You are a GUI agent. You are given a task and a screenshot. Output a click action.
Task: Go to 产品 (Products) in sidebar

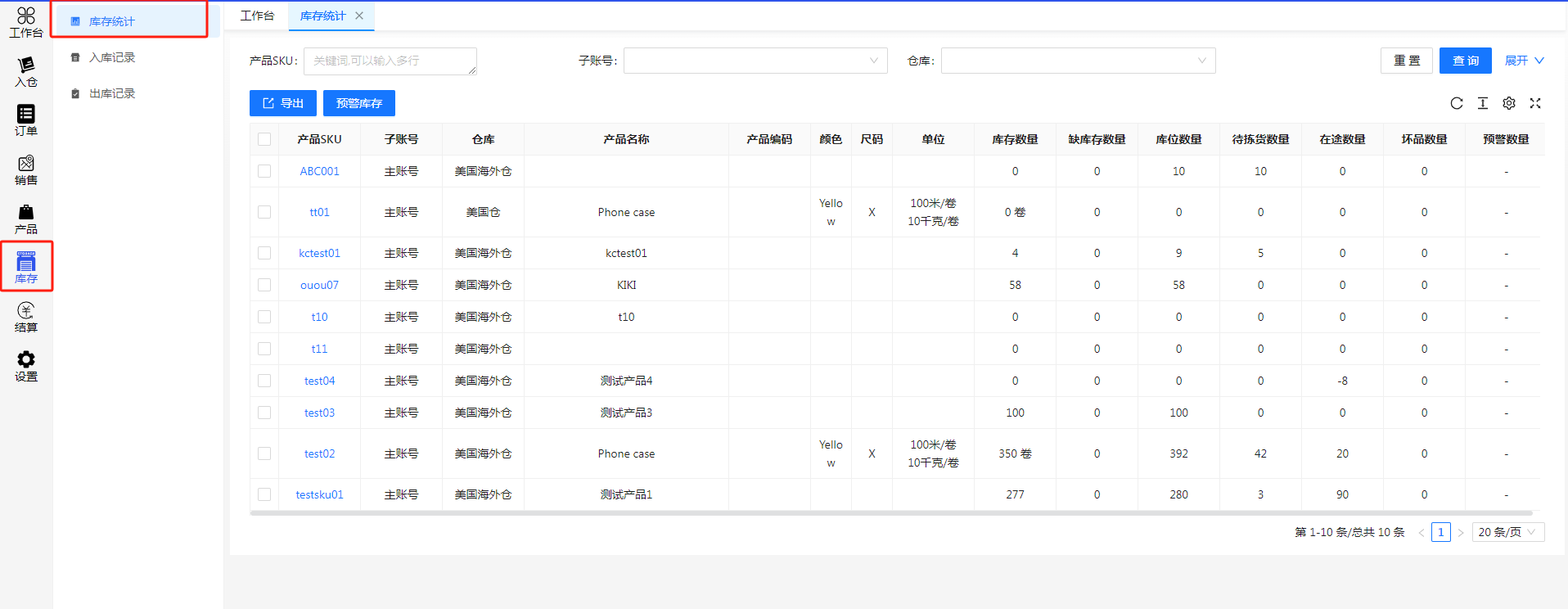(x=26, y=219)
